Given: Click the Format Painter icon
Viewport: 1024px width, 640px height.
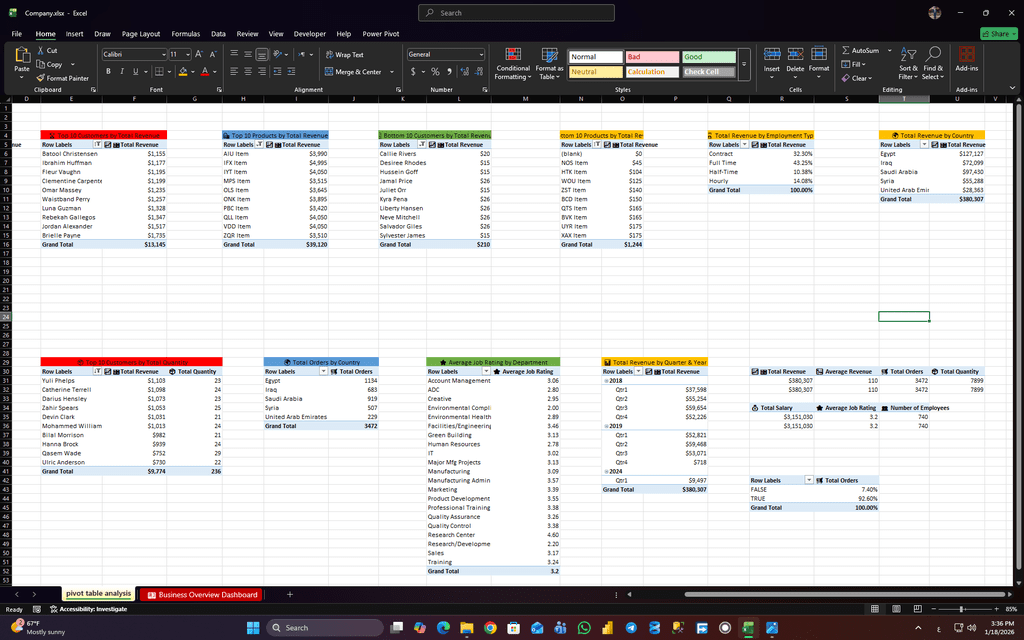Looking at the screenshot, I should [41, 78].
